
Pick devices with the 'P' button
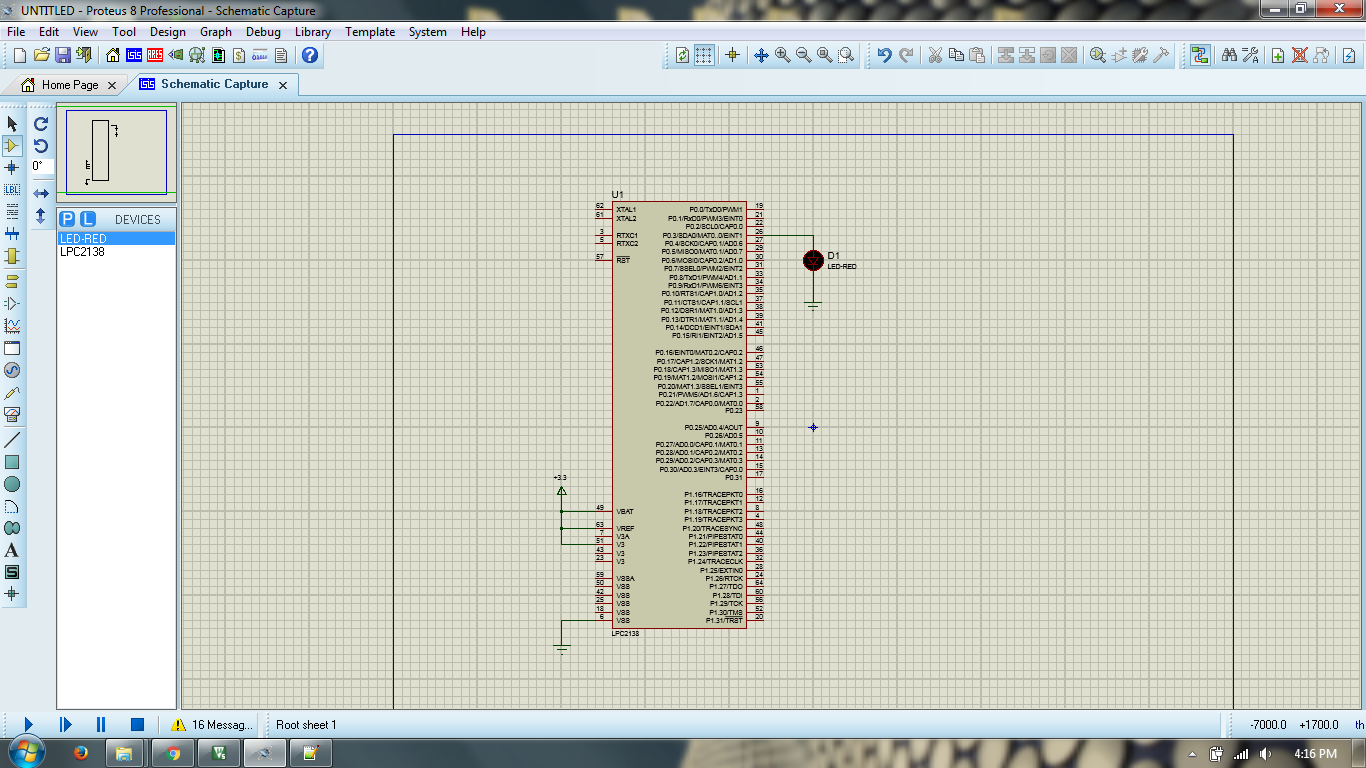coord(67,219)
